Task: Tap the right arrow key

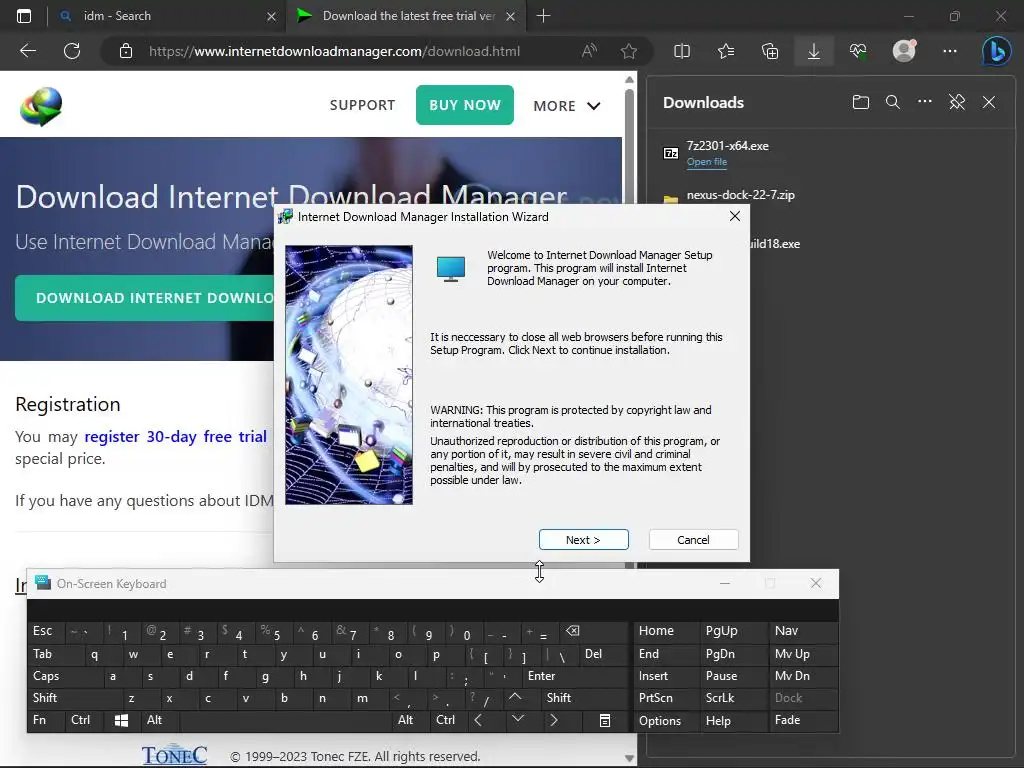Action: 554,720
